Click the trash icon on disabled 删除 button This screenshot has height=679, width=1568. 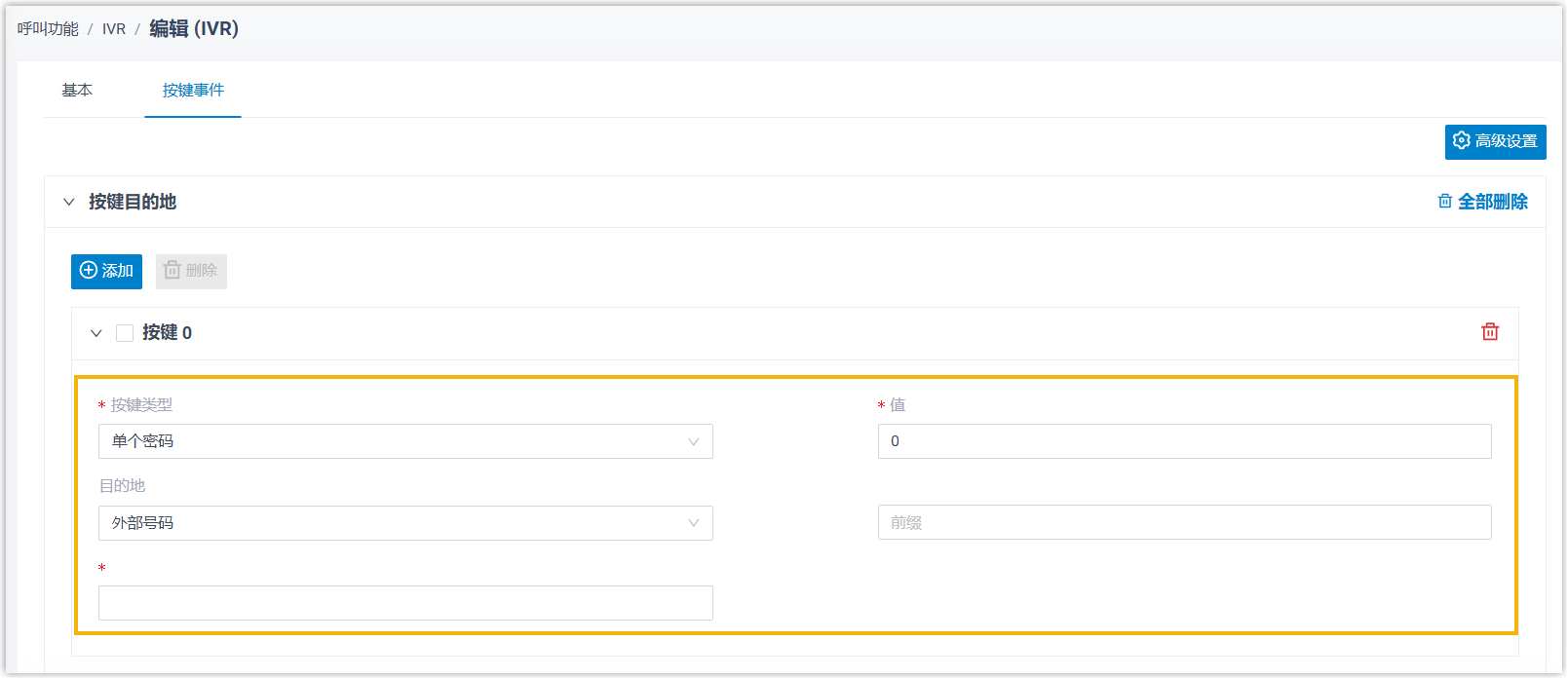pyautogui.click(x=172, y=271)
